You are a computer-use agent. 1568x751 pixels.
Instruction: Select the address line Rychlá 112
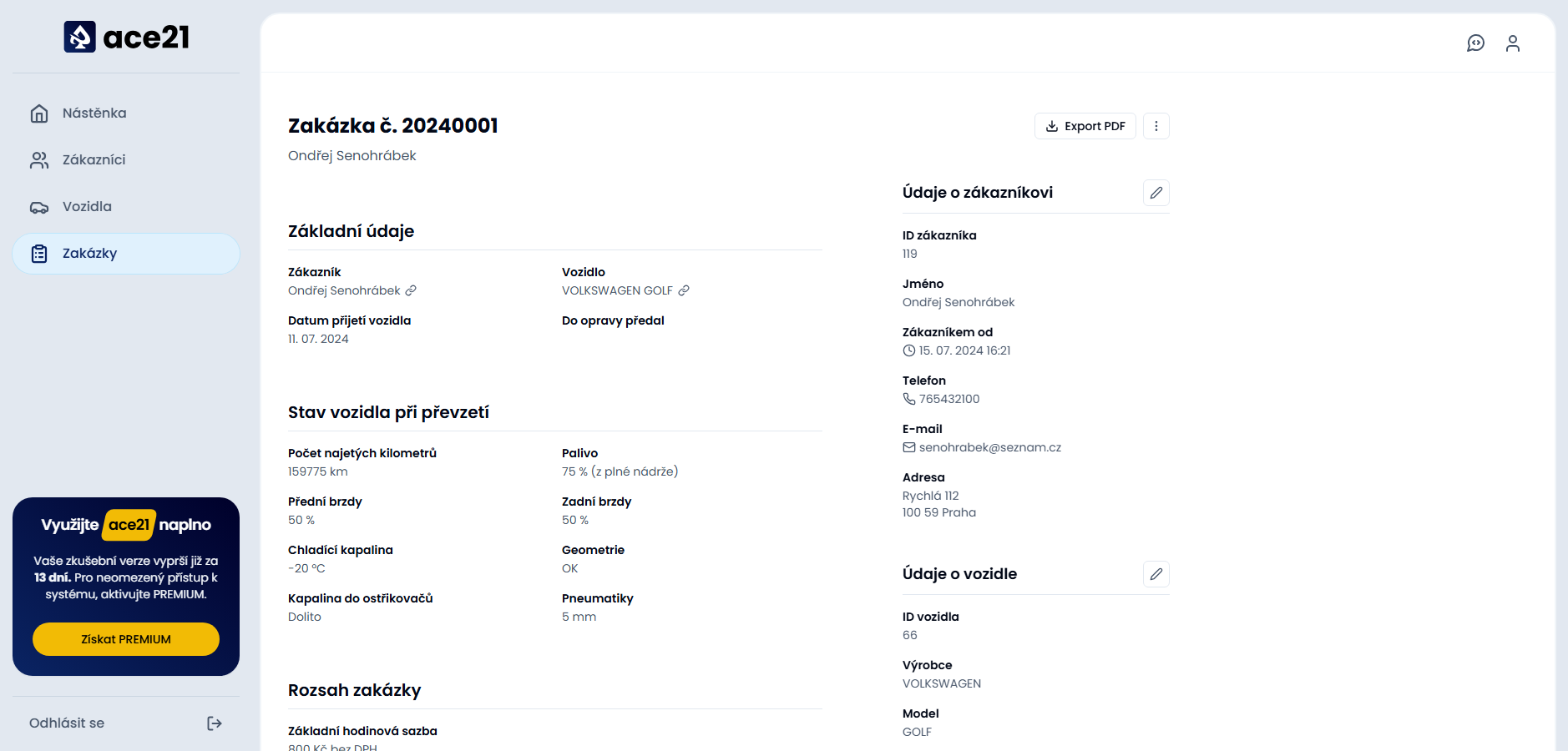[x=931, y=496]
